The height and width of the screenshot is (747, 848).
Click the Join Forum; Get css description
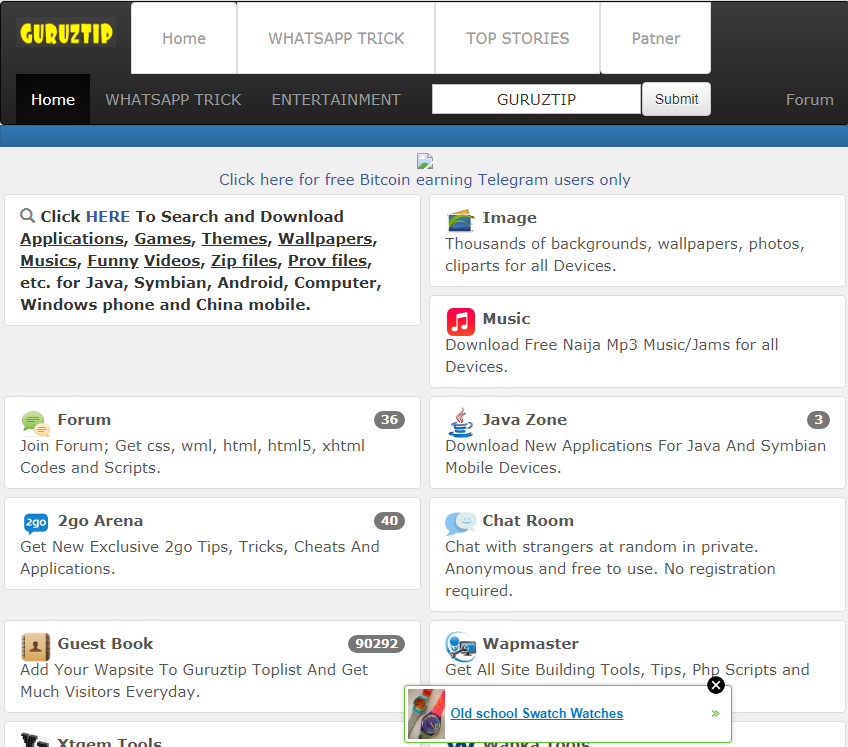coord(193,457)
